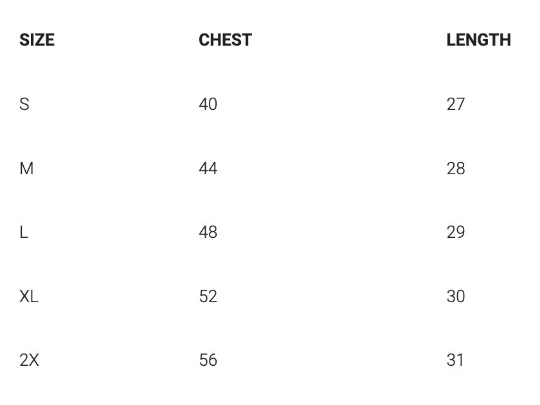Click the LENGTH column header

coord(479,40)
